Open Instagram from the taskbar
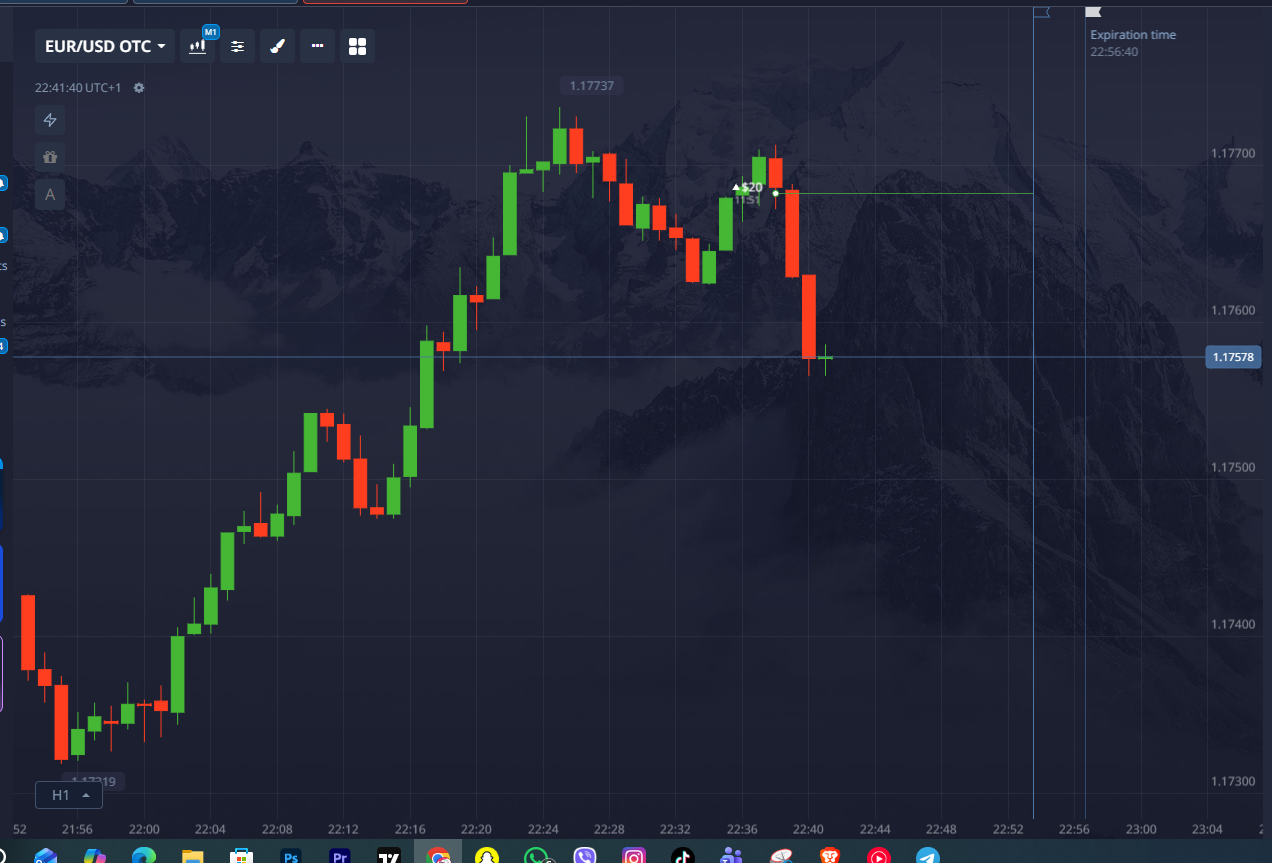This screenshot has width=1272, height=863. point(634,856)
